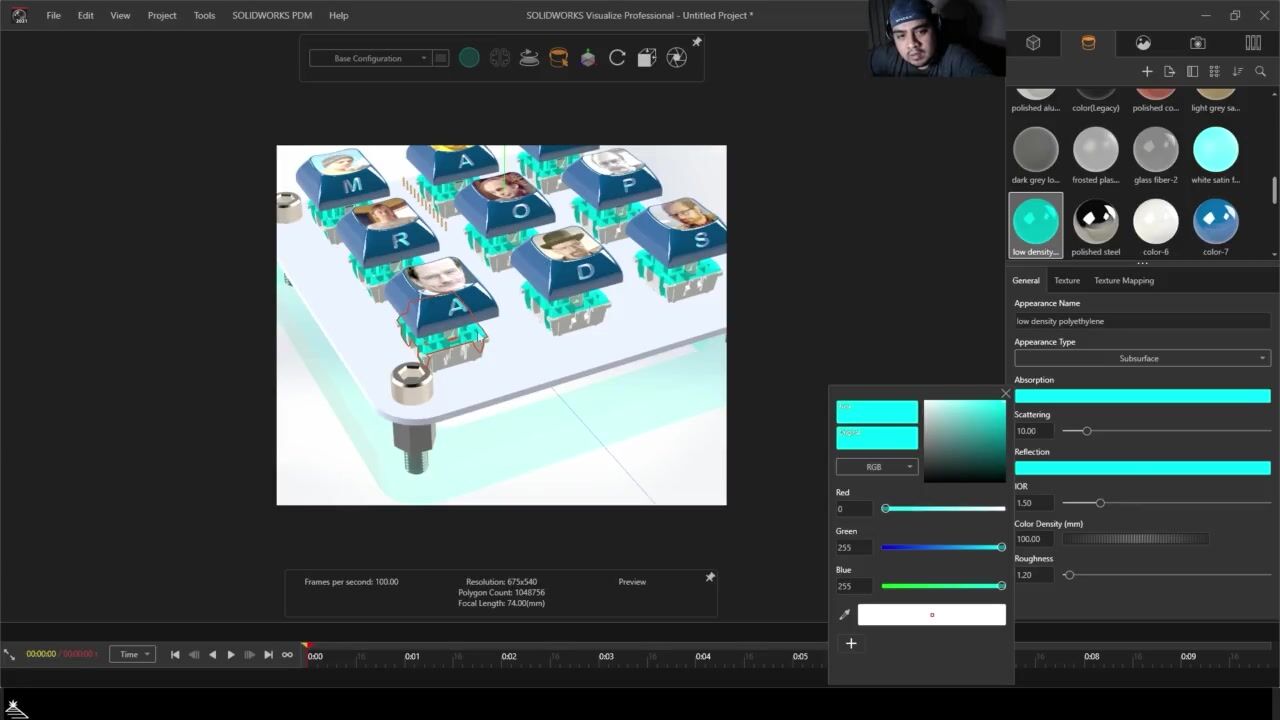The image size is (1280, 720).
Task: Click the camera aperture render icon
Action: click(x=677, y=58)
